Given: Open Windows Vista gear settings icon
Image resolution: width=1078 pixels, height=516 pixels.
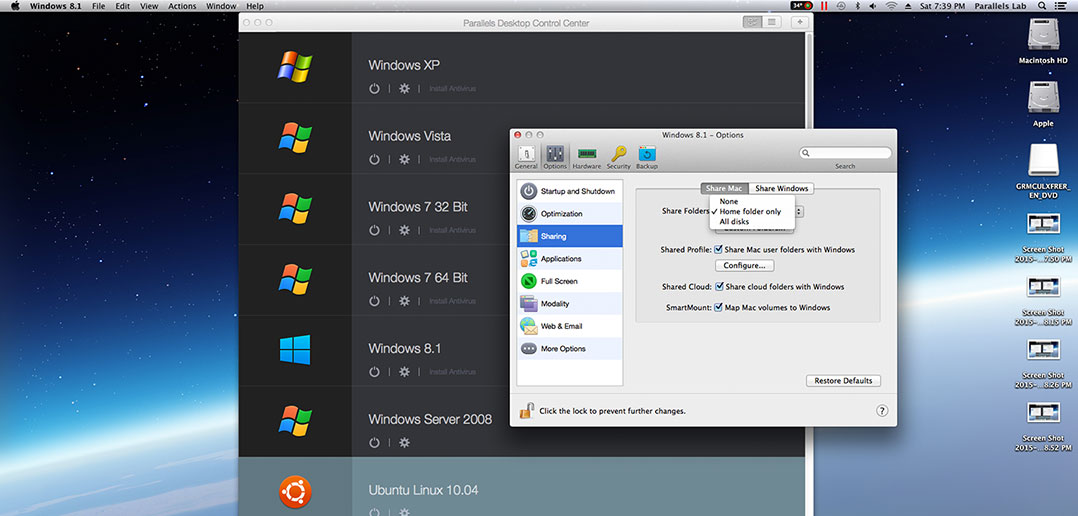Looking at the screenshot, I should coord(404,160).
